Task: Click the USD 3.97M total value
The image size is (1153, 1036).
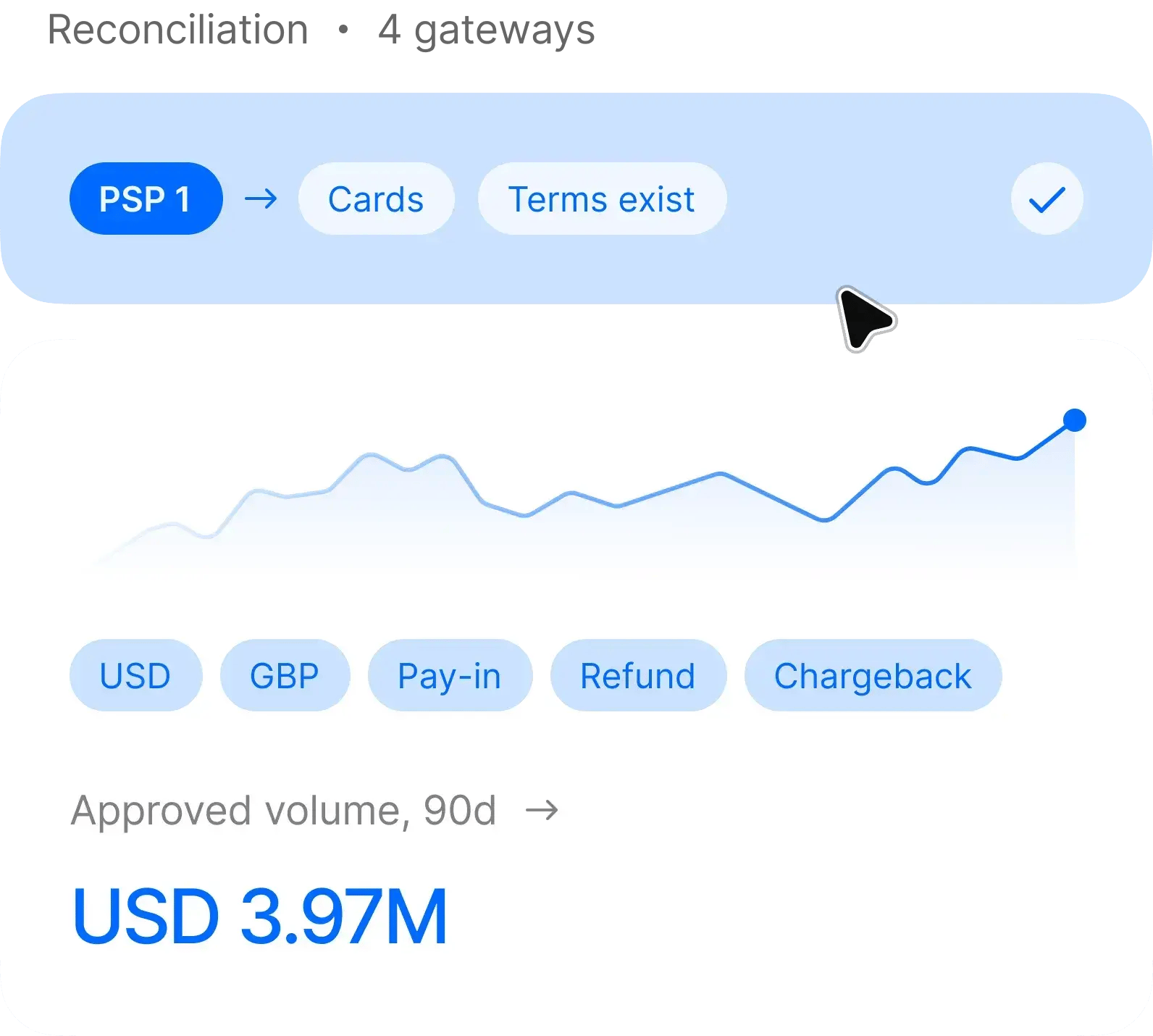Action: click(x=260, y=917)
